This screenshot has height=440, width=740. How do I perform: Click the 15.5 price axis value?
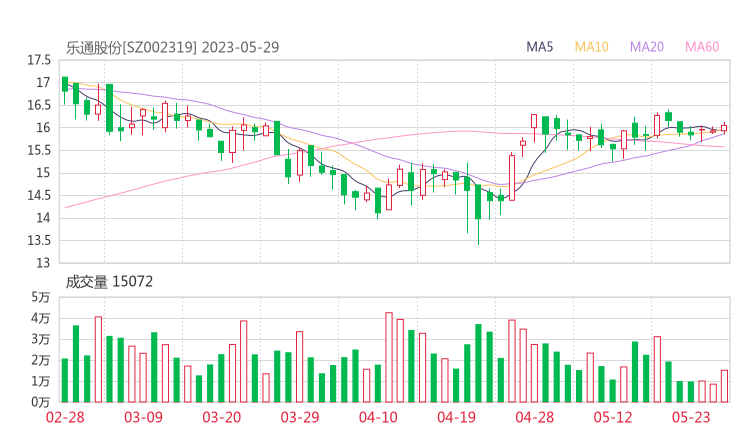[x=39, y=151]
